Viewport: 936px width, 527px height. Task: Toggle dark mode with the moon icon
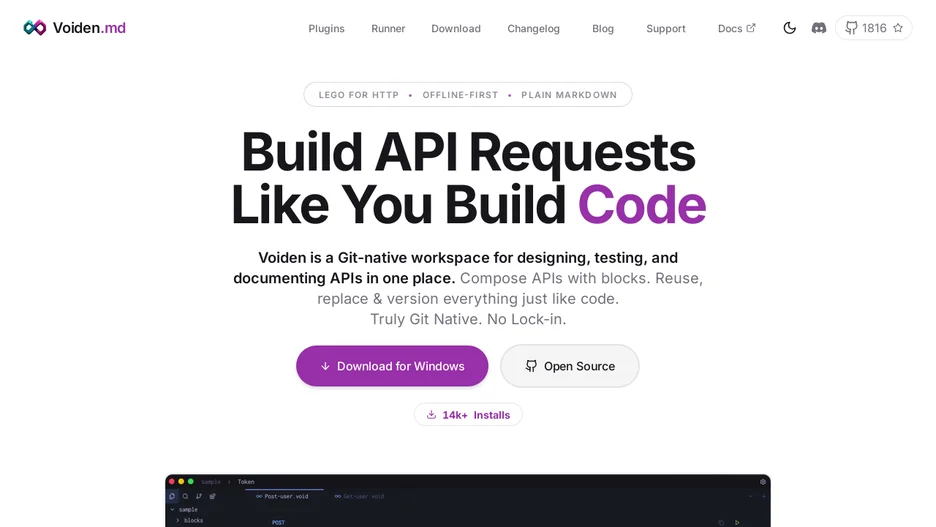(790, 28)
